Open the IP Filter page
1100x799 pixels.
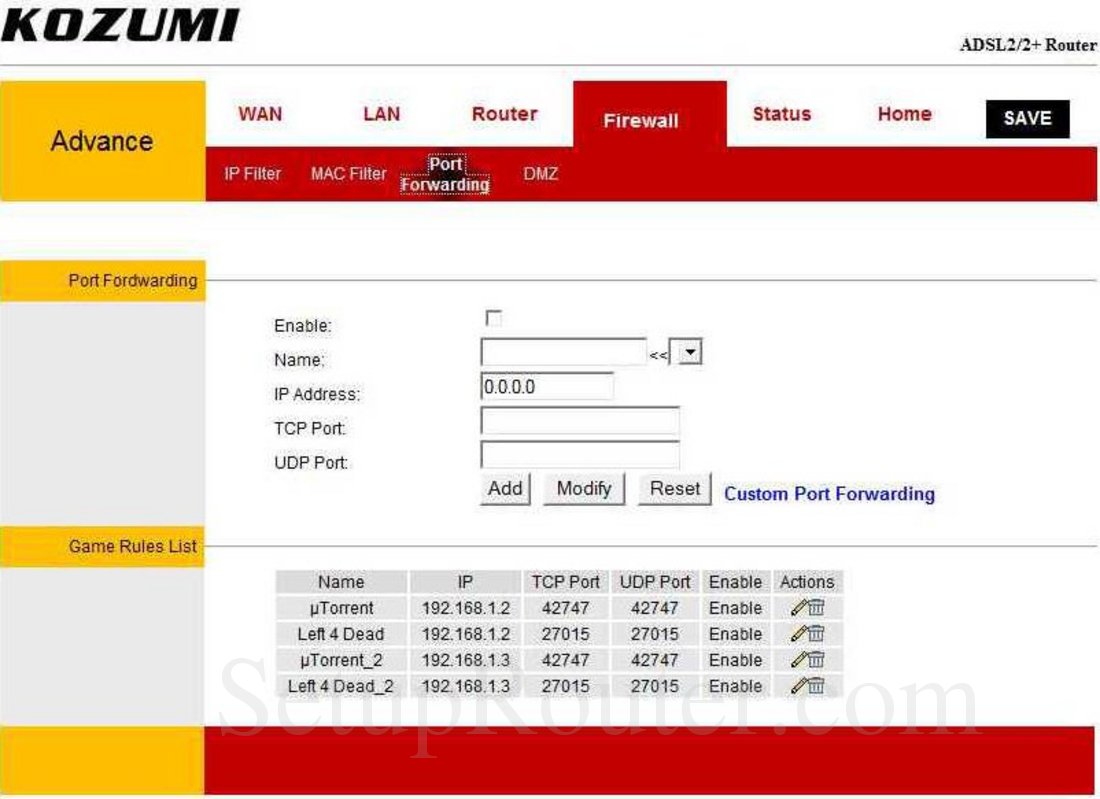[x=253, y=173]
